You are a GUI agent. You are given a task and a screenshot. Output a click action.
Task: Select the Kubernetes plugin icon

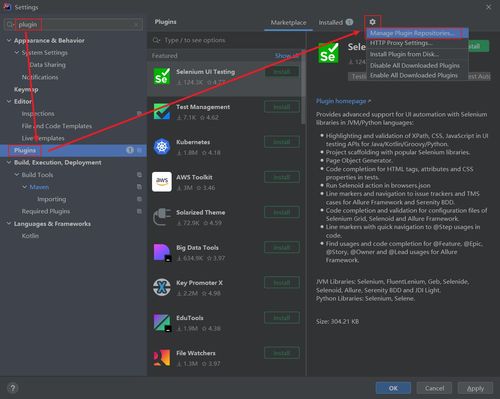coord(162,147)
